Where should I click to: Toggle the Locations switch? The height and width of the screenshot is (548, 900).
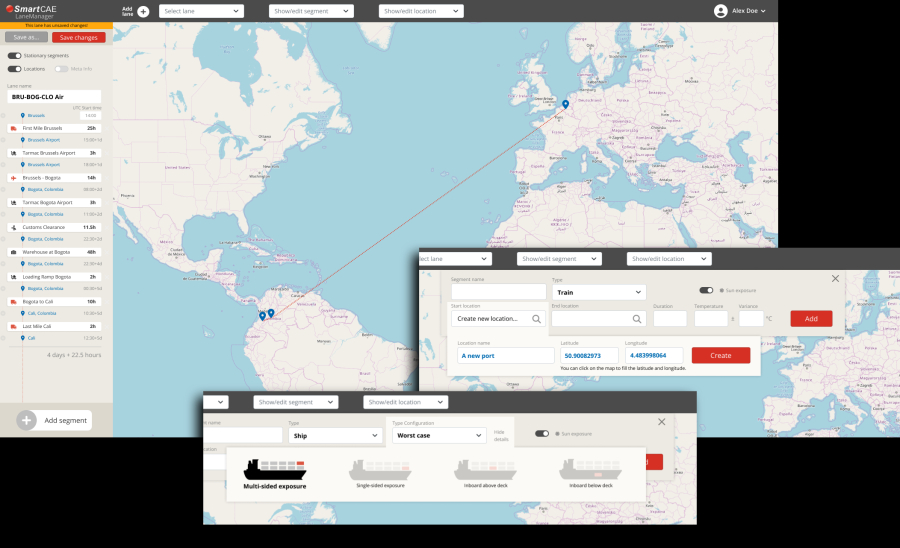(14, 69)
